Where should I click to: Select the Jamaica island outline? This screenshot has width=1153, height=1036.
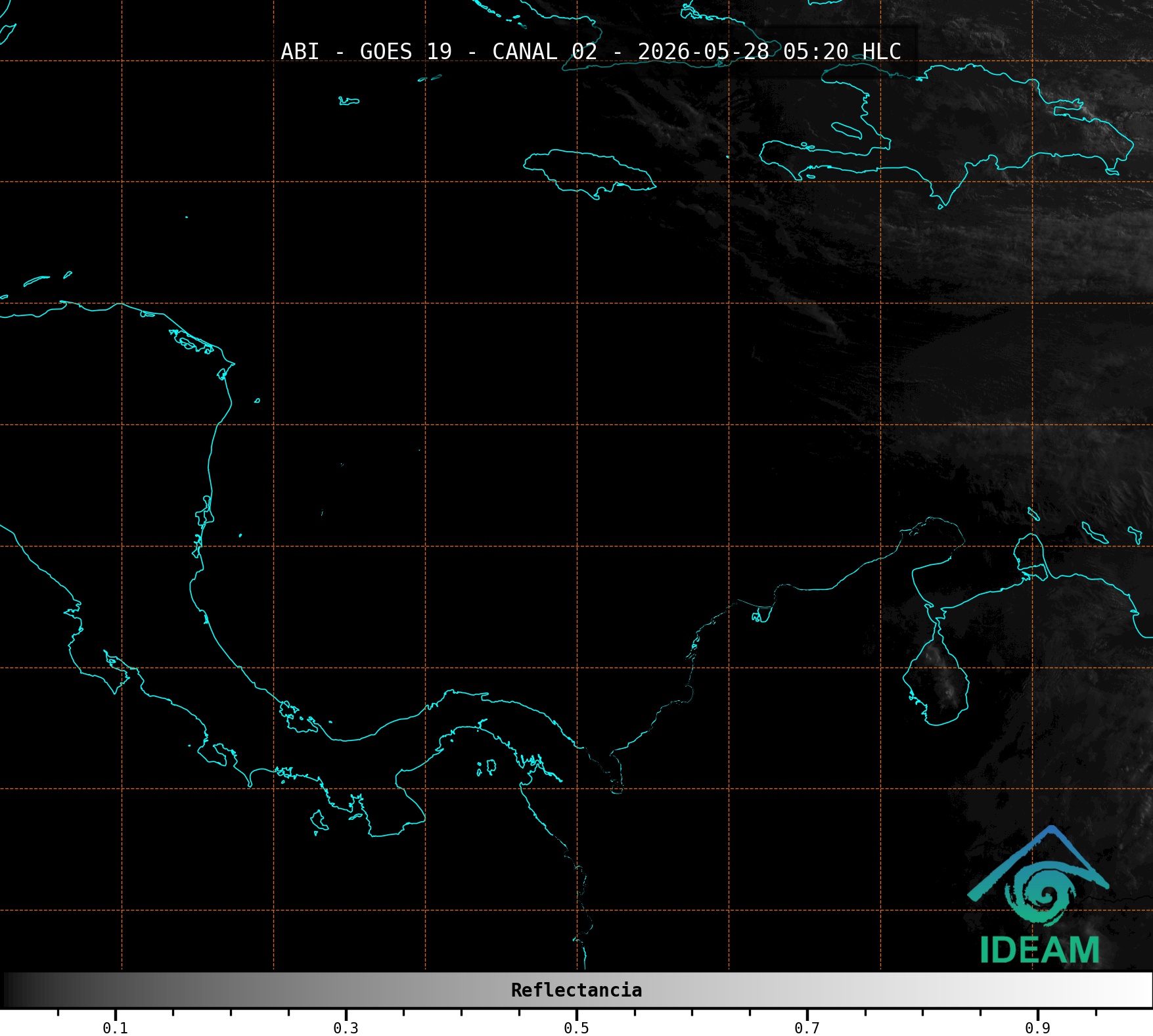tap(589, 174)
